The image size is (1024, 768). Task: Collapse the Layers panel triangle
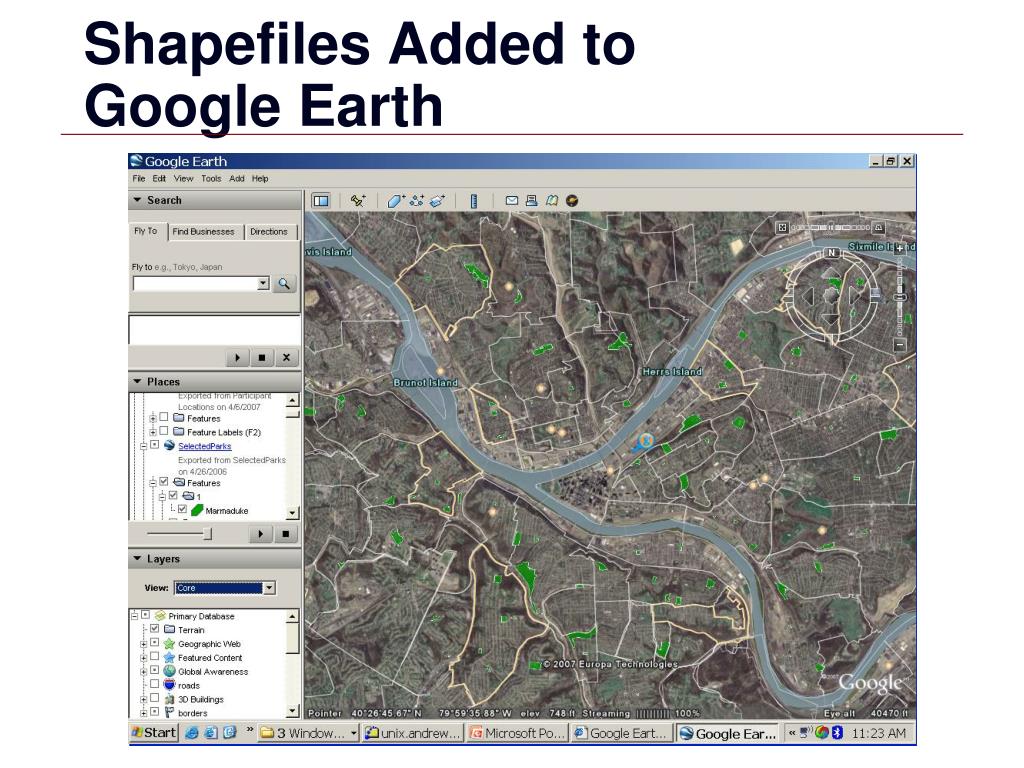click(x=138, y=558)
